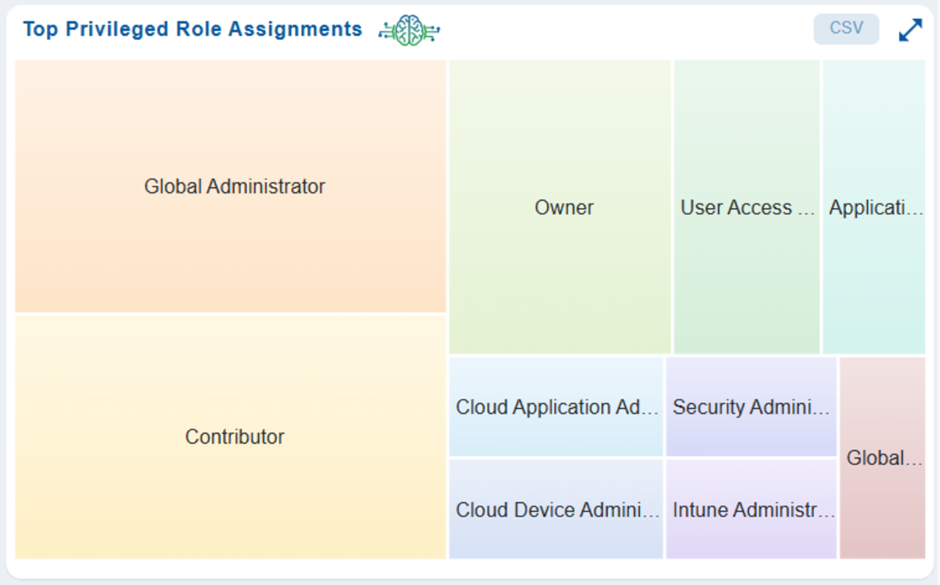Click the small red Global… tile
Viewport: 940px width, 585px height.
[x=883, y=458]
